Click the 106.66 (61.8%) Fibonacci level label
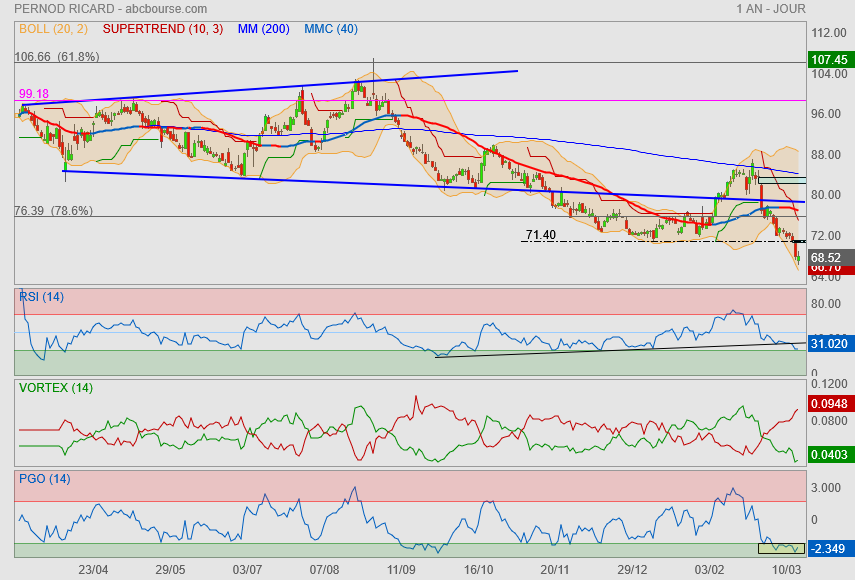 [57, 57]
